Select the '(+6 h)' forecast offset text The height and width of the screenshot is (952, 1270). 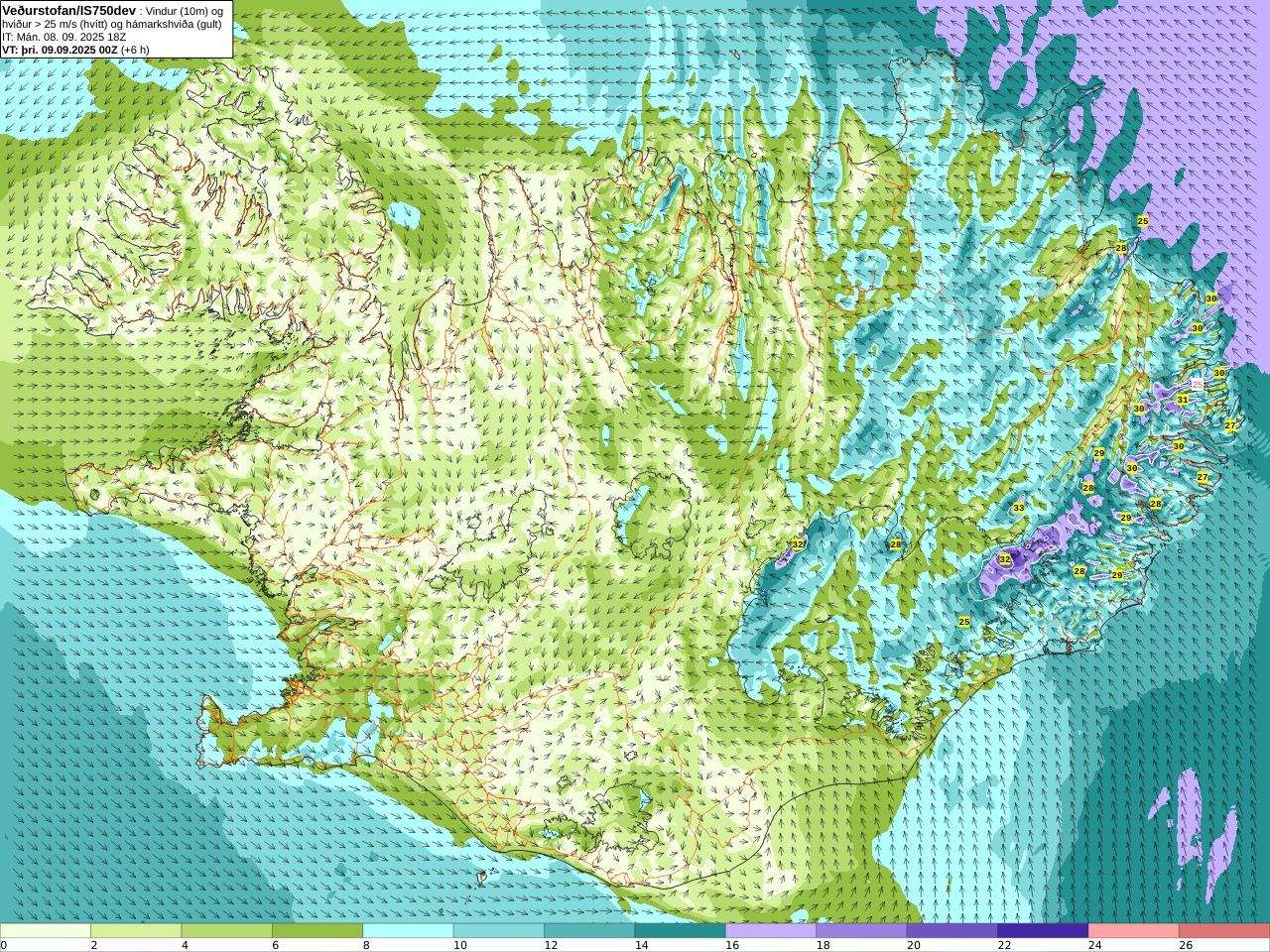click(135, 50)
